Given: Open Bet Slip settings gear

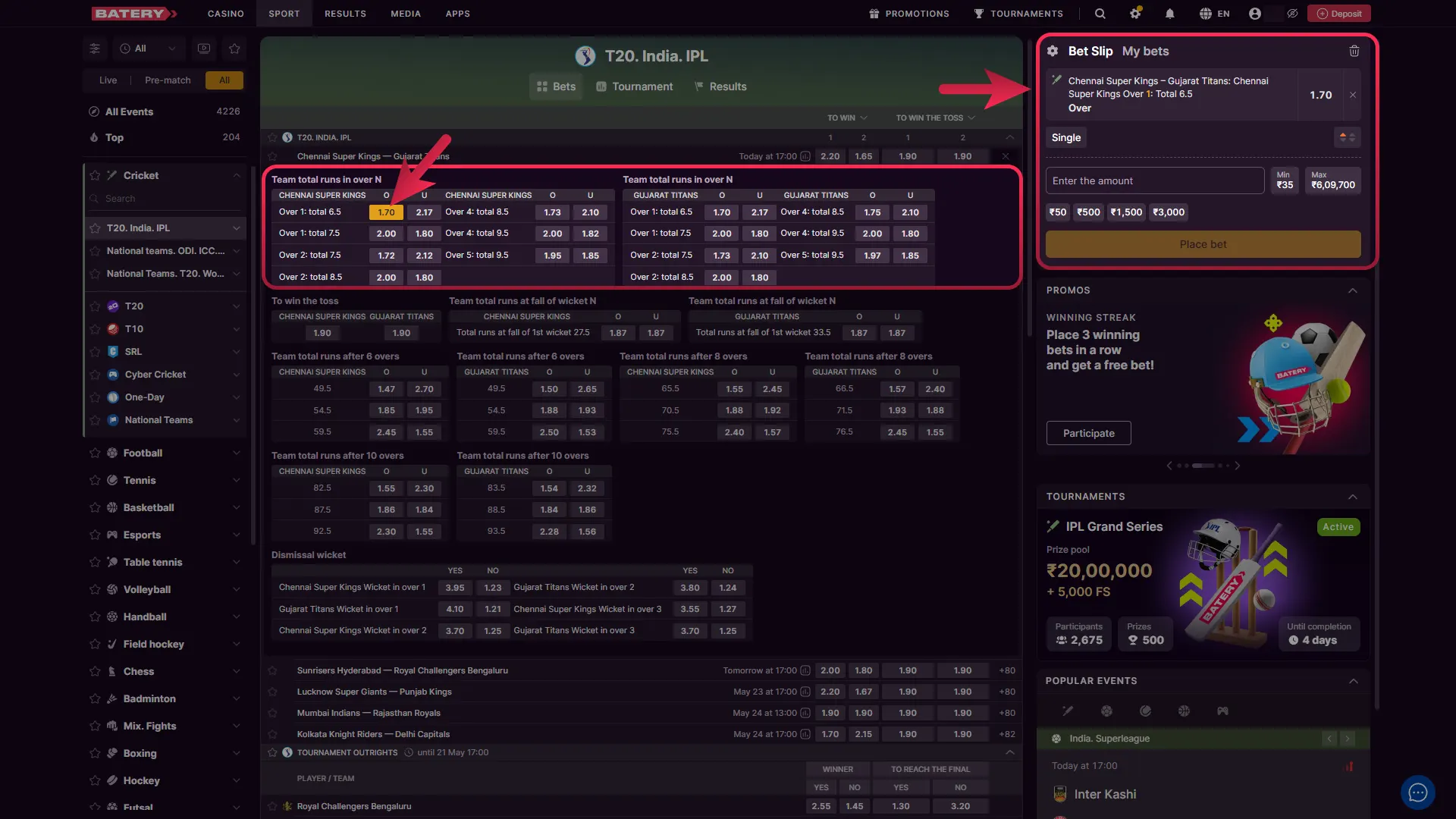Looking at the screenshot, I should pos(1053,51).
